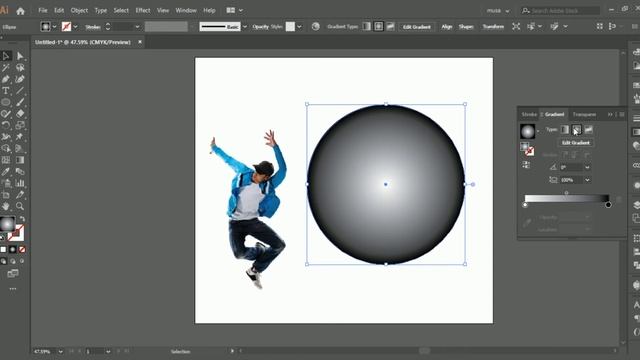The height and width of the screenshot is (360, 640).
Task: Select the Pen tool
Action: click(x=6, y=79)
